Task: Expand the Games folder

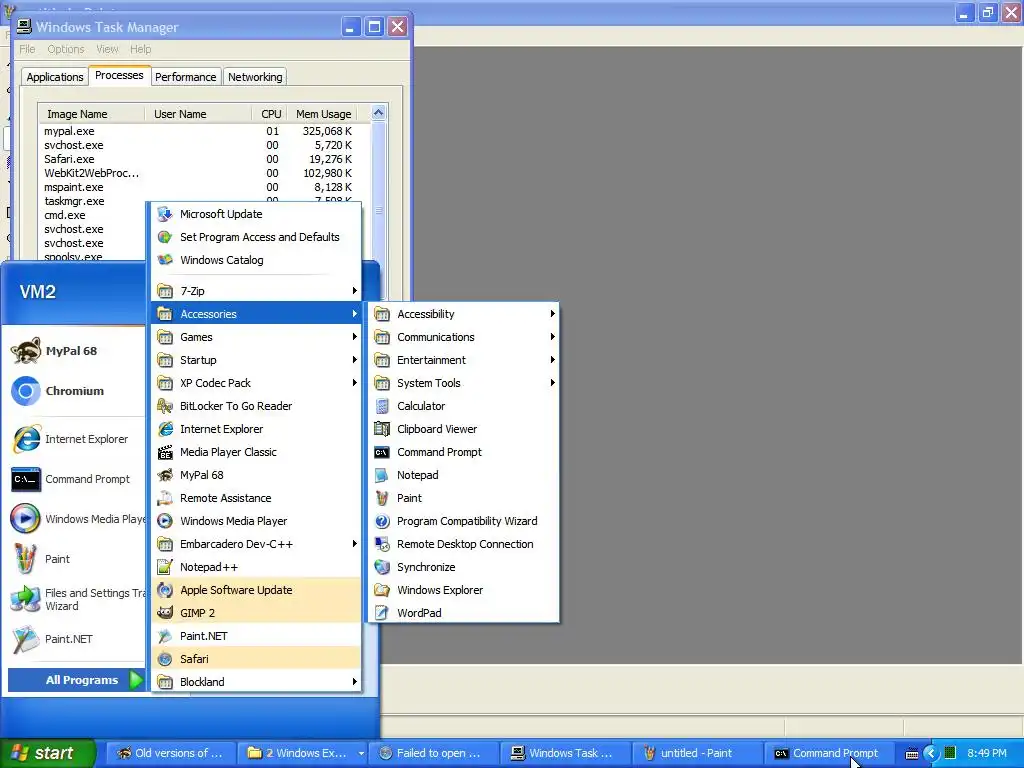Action: click(x=256, y=337)
